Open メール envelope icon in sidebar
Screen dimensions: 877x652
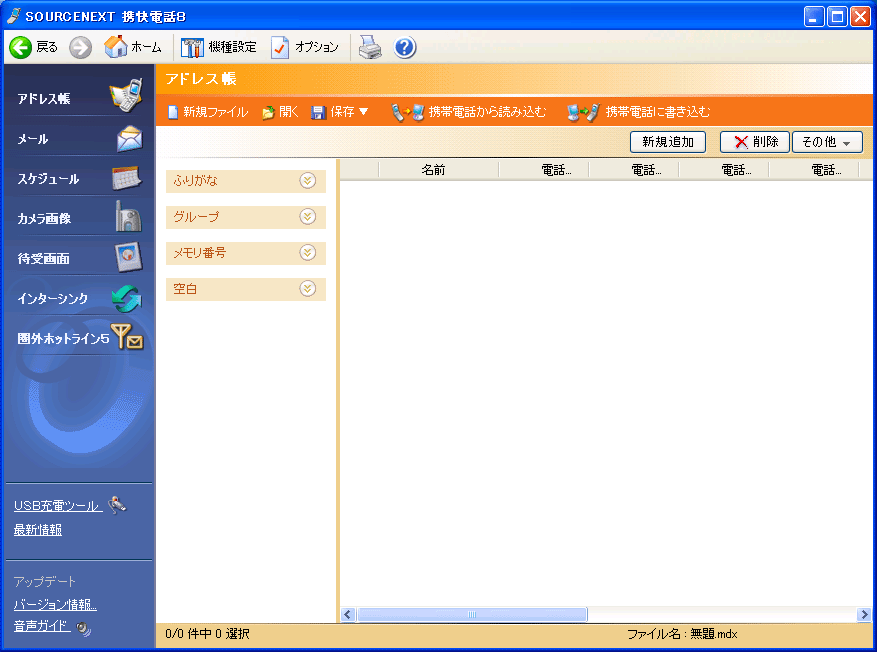coord(129,138)
